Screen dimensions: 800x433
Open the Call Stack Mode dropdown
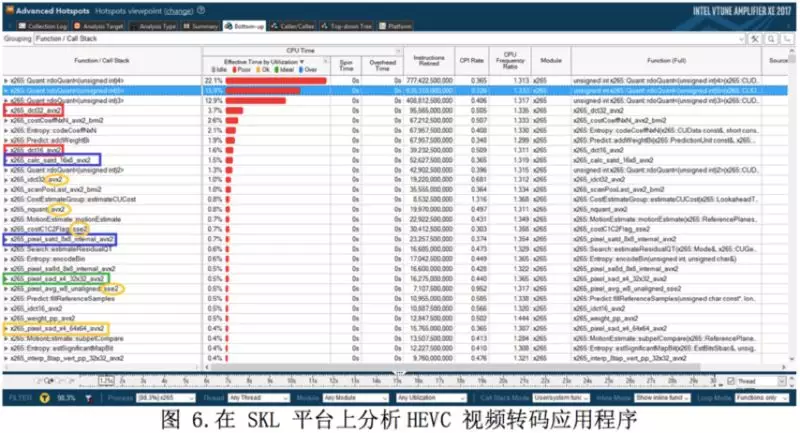coord(561,398)
